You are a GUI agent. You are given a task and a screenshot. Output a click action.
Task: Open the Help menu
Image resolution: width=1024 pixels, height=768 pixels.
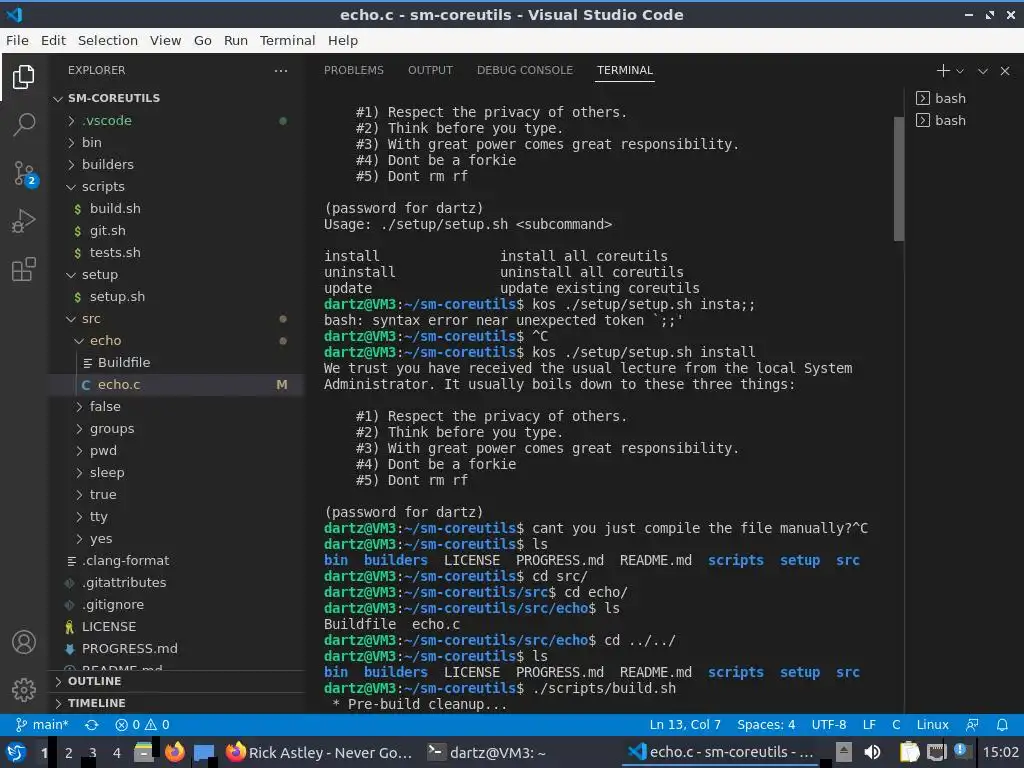tap(343, 40)
